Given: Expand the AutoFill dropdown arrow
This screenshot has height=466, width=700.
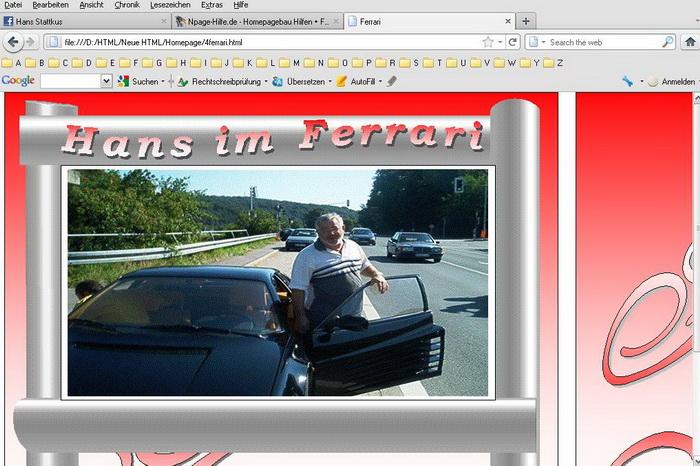Looking at the screenshot, I should tap(380, 81).
